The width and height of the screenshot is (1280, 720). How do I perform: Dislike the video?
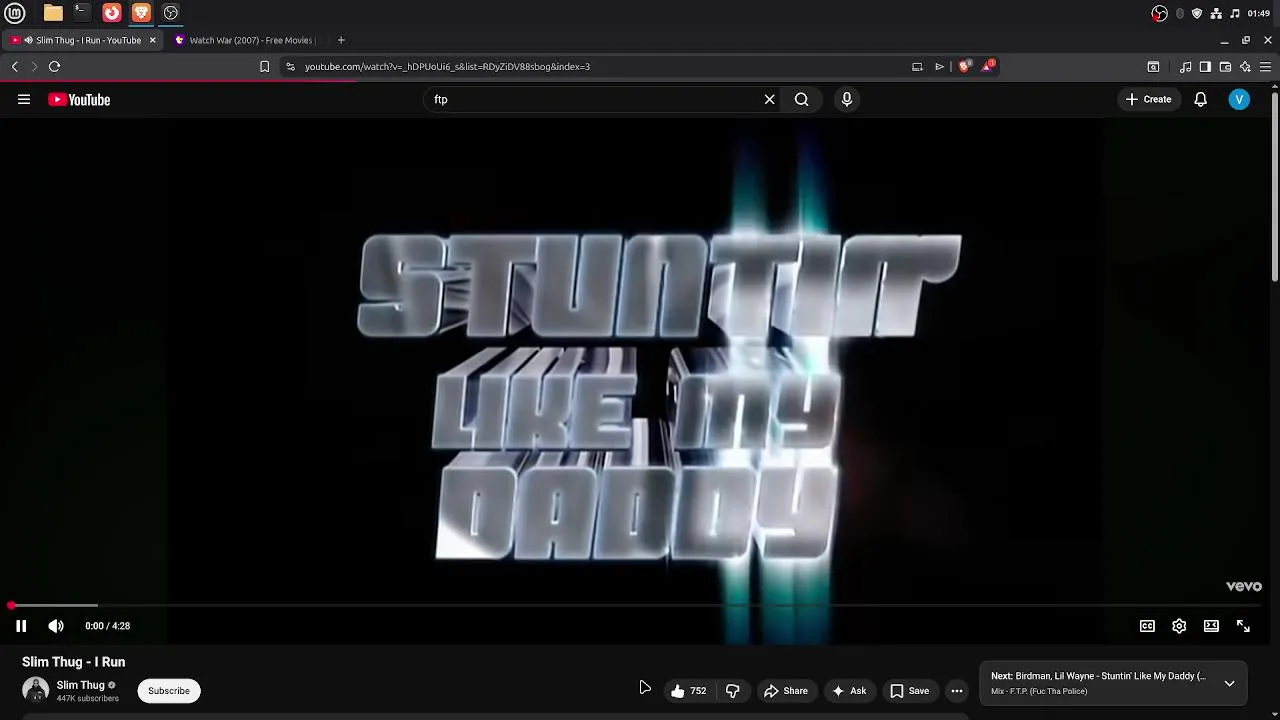pyautogui.click(x=733, y=691)
